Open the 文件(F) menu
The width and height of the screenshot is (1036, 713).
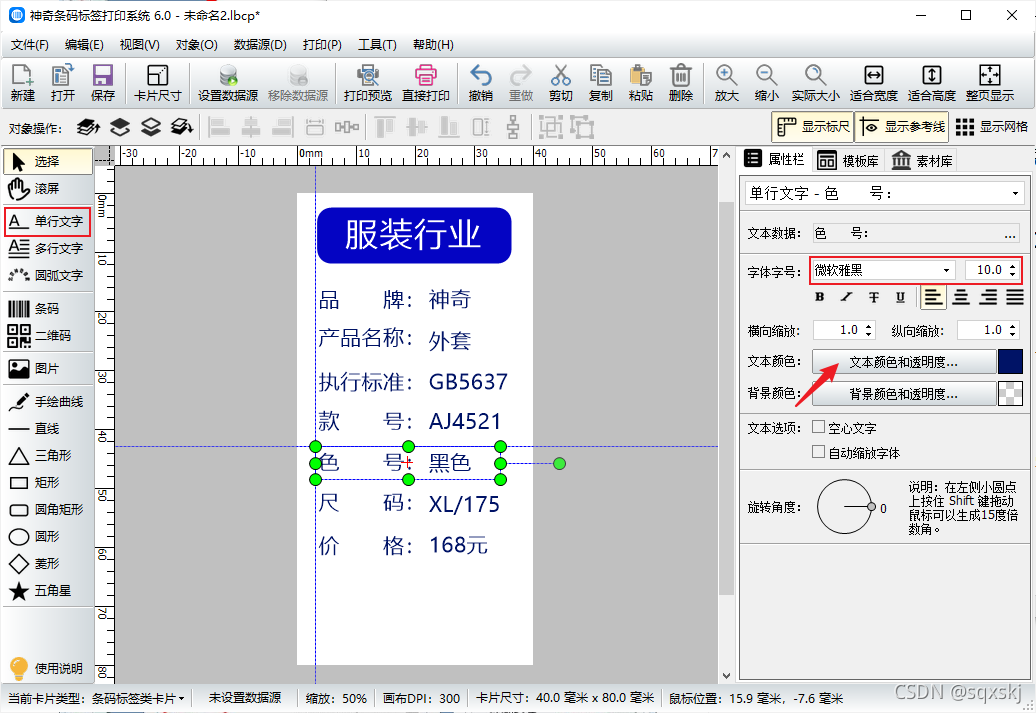pyautogui.click(x=30, y=45)
